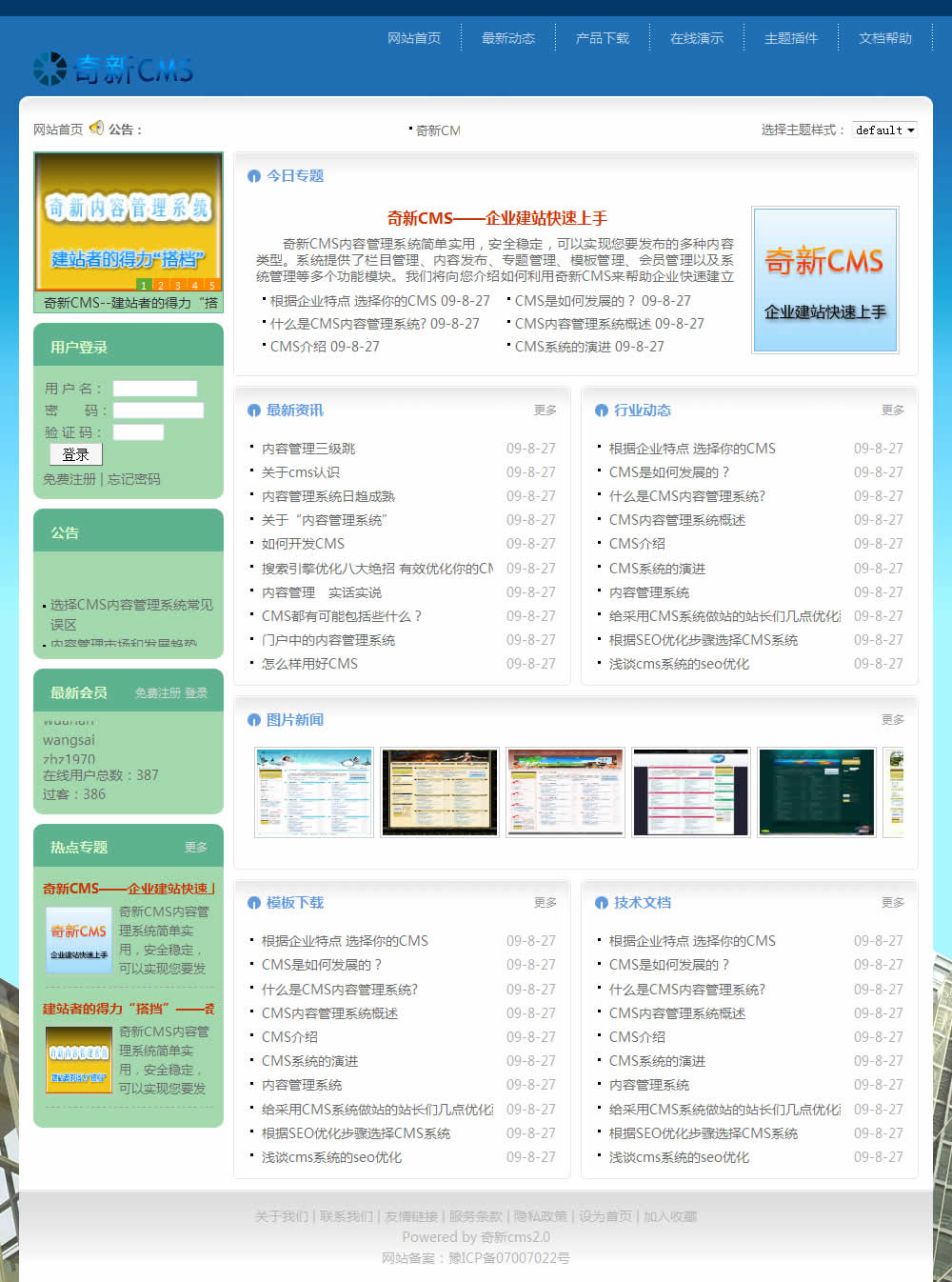Click the 验证码 input field
The width and height of the screenshot is (952, 1282).
click(x=138, y=432)
